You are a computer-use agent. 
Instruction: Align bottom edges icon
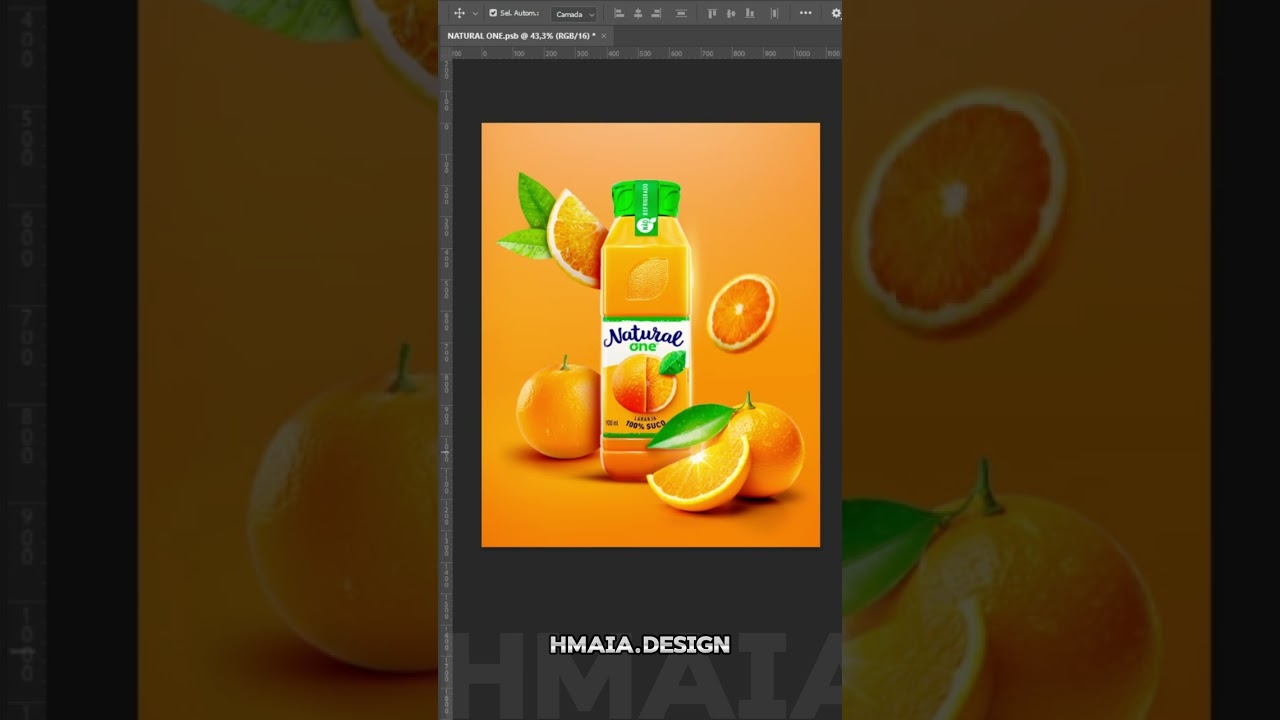750,13
